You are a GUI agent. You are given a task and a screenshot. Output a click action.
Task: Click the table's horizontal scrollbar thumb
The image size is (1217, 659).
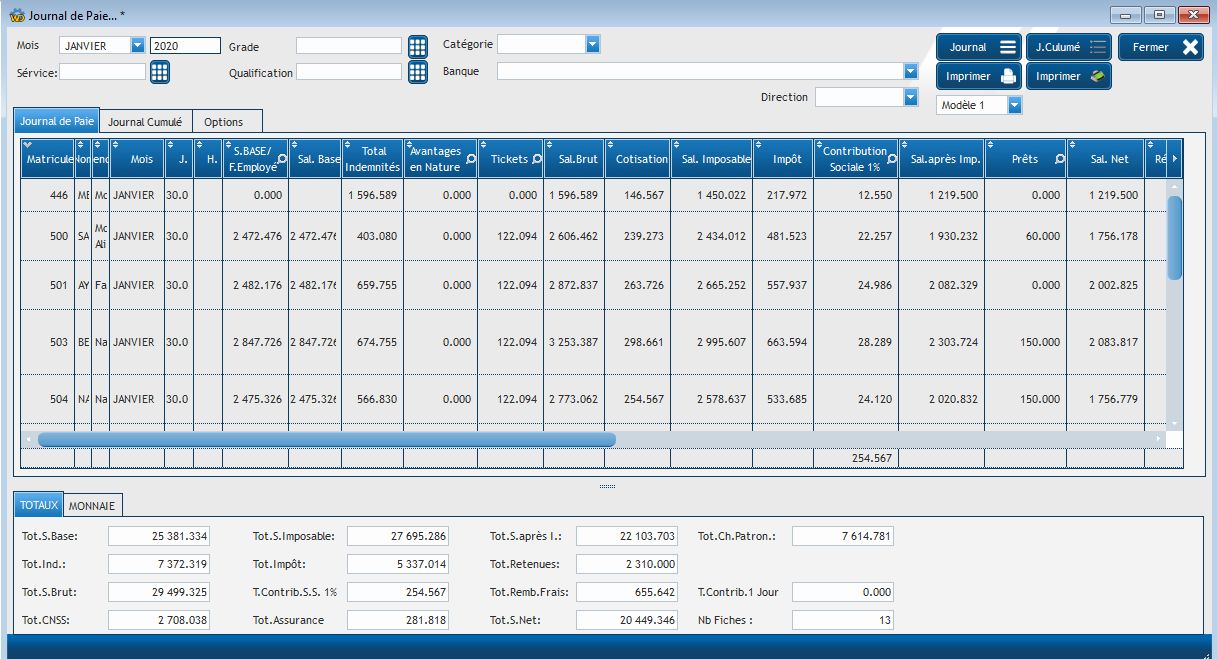[326, 439]
